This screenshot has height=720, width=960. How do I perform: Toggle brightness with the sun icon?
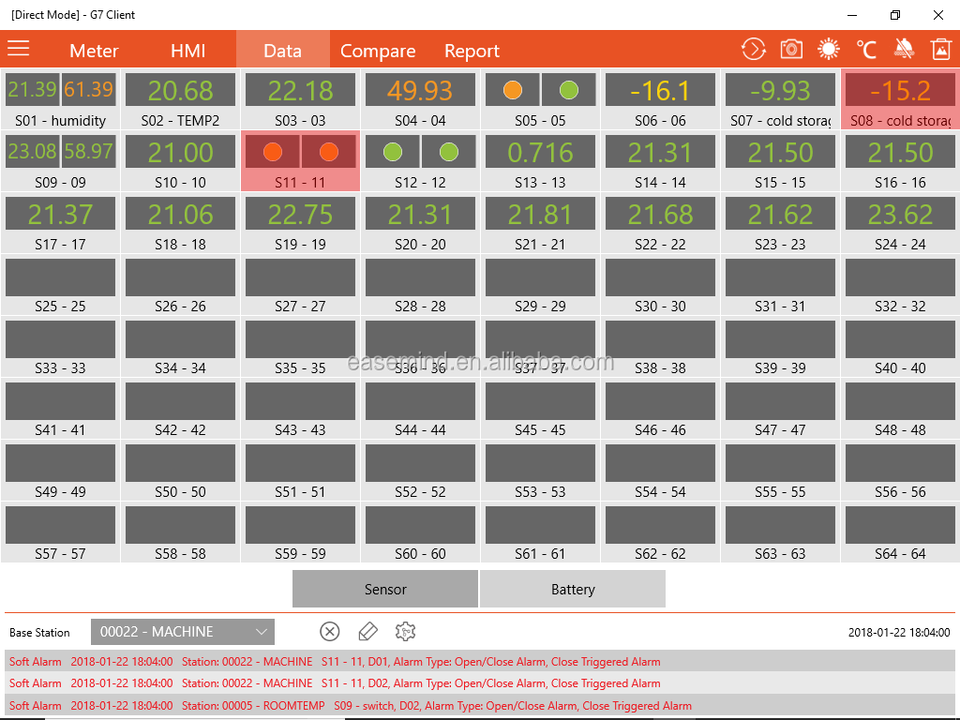click(x=829, y=49)
